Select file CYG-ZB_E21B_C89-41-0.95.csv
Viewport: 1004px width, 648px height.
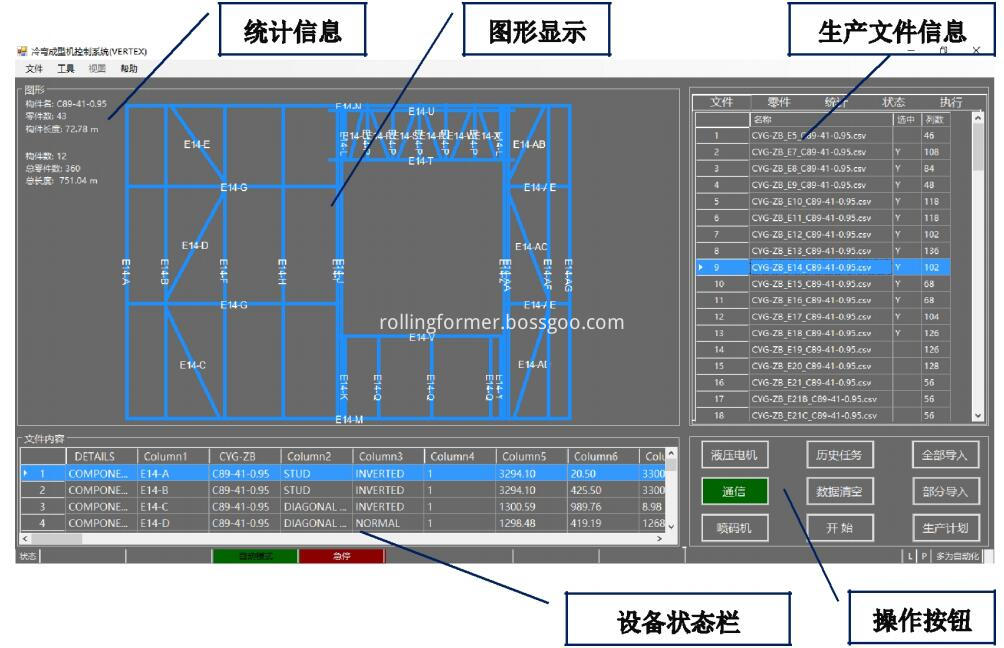(822, 399)
